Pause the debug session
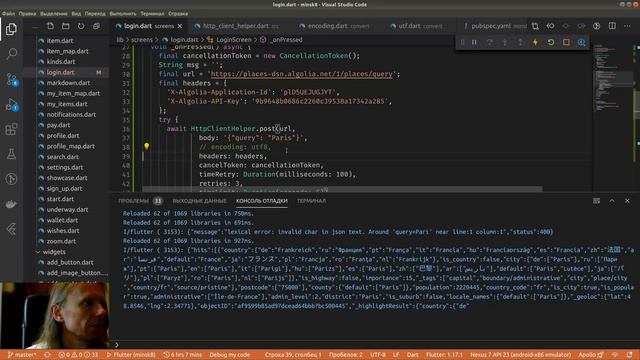 click(474, 42)
